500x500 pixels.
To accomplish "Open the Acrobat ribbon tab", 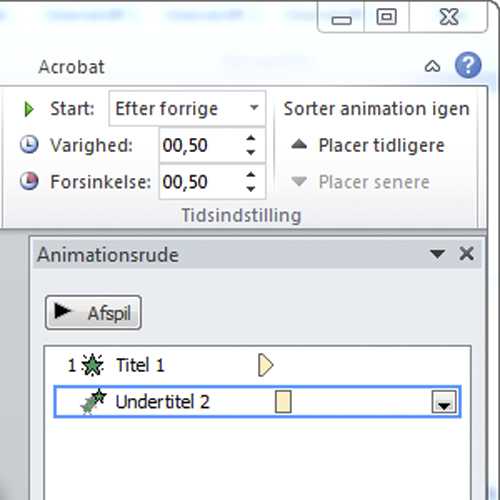I will (71, 67).
